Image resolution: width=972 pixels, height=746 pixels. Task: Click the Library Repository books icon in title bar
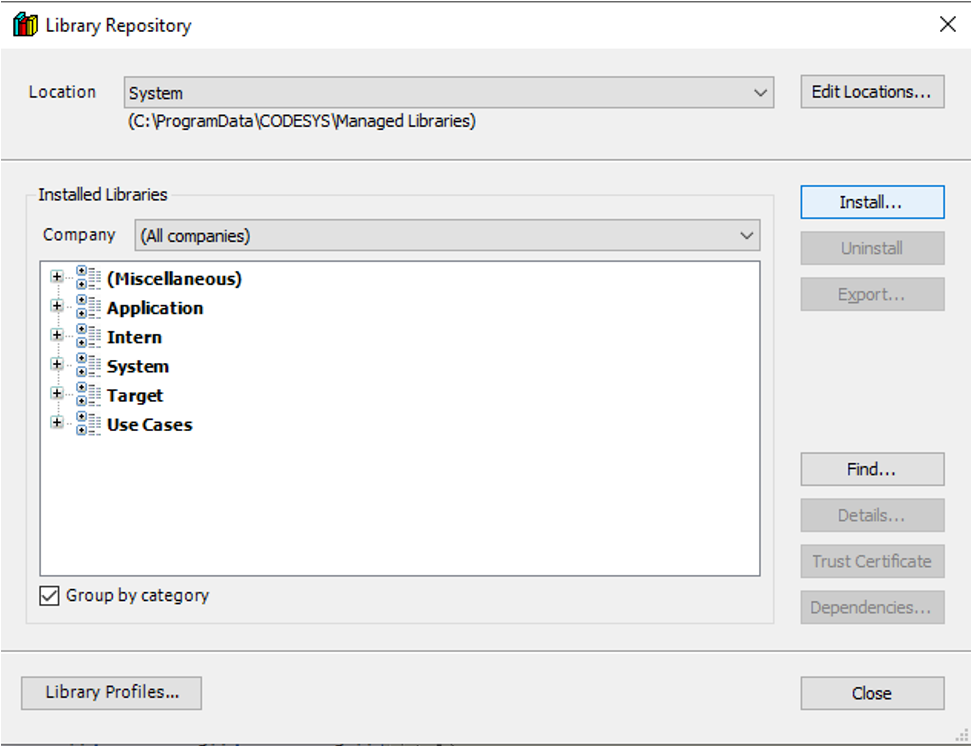[x=25, y=25]
